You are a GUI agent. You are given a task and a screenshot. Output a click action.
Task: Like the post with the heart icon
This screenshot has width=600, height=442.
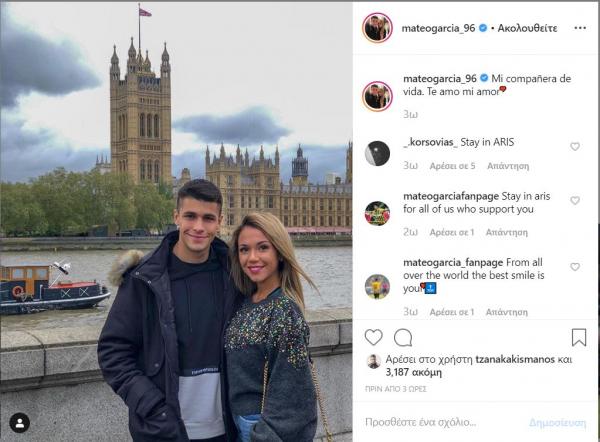point(373,337)
